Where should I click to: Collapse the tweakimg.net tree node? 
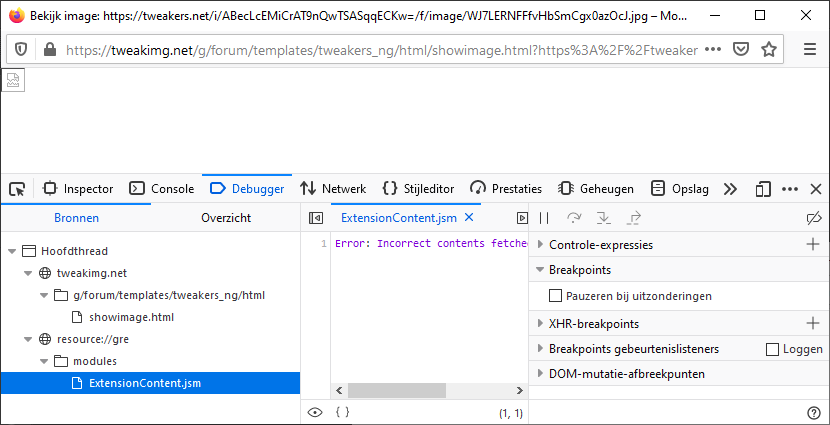[x=28, y=274]
